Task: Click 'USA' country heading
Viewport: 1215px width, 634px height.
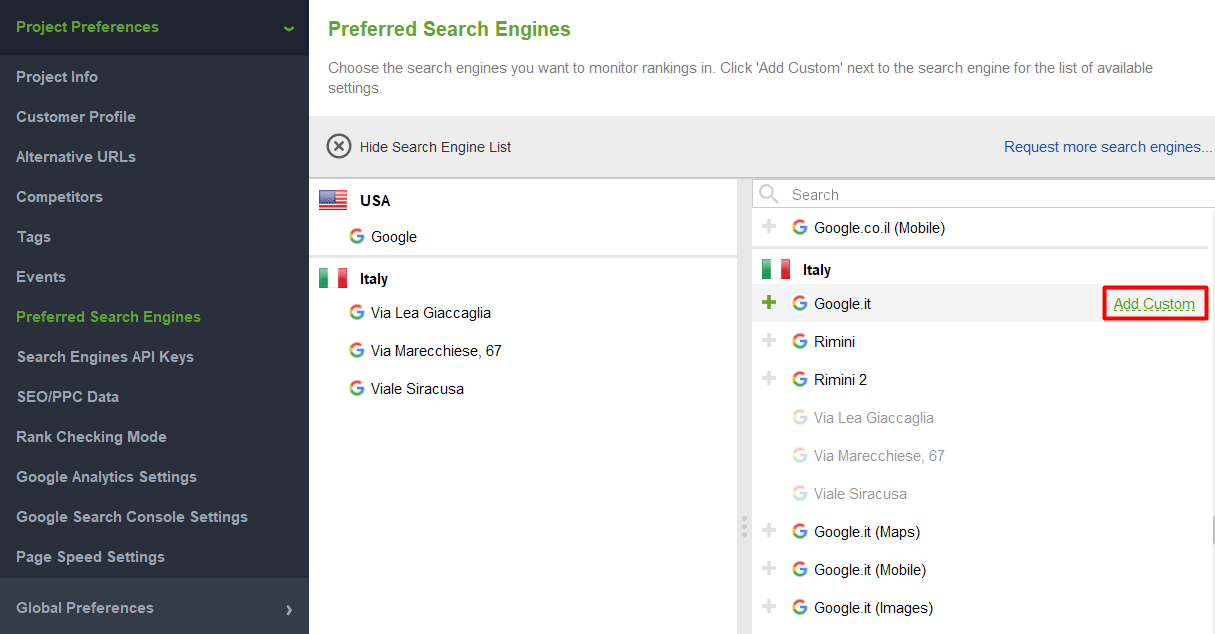Action: click(375, 201)
